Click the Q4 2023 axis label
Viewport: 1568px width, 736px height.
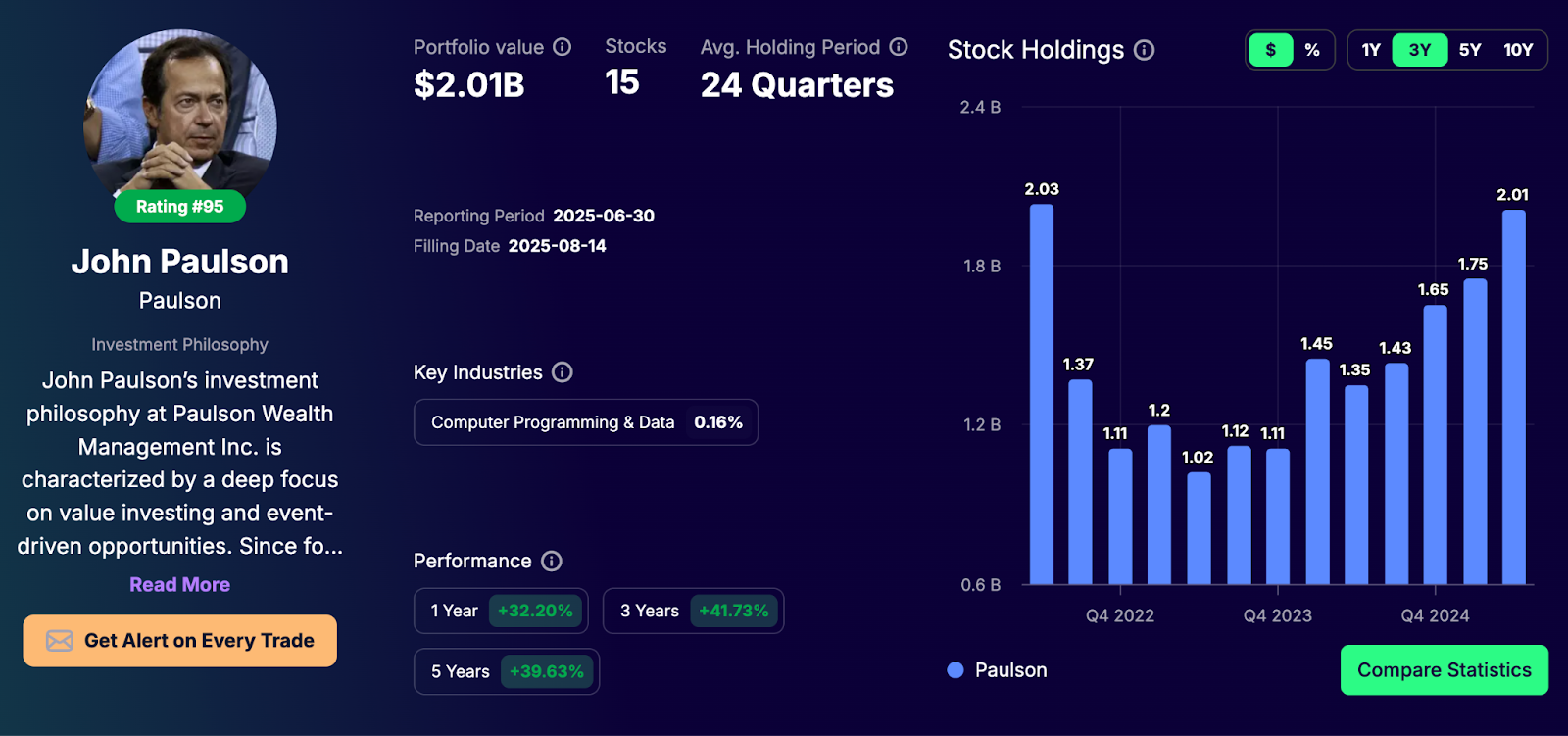coord(1278,615)
